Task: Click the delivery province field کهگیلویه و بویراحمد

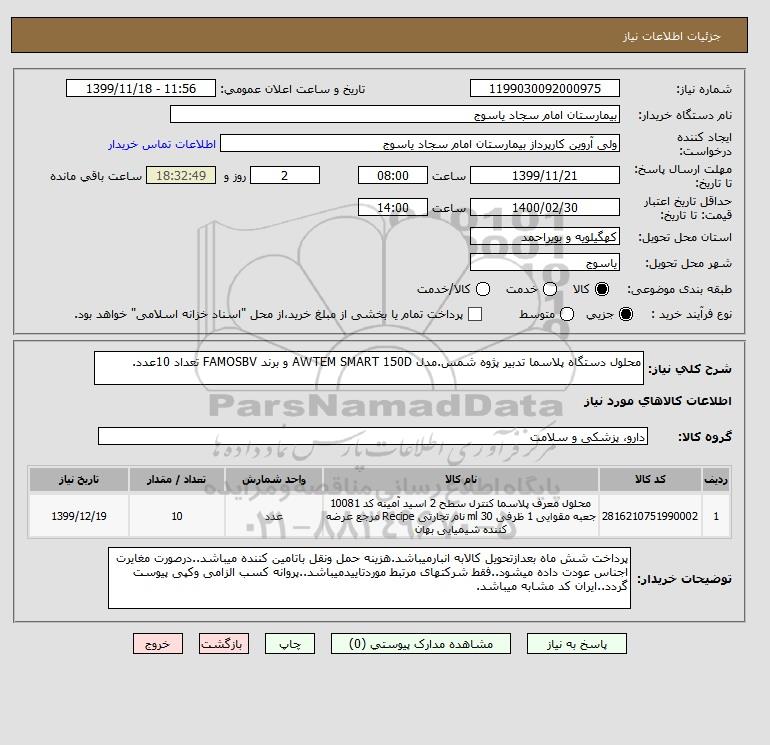Action: click(545, 237)
